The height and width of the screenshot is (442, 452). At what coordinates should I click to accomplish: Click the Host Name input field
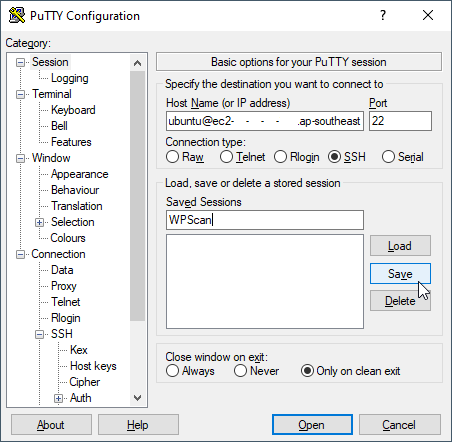pyautogui.click(x=265, y=121)
